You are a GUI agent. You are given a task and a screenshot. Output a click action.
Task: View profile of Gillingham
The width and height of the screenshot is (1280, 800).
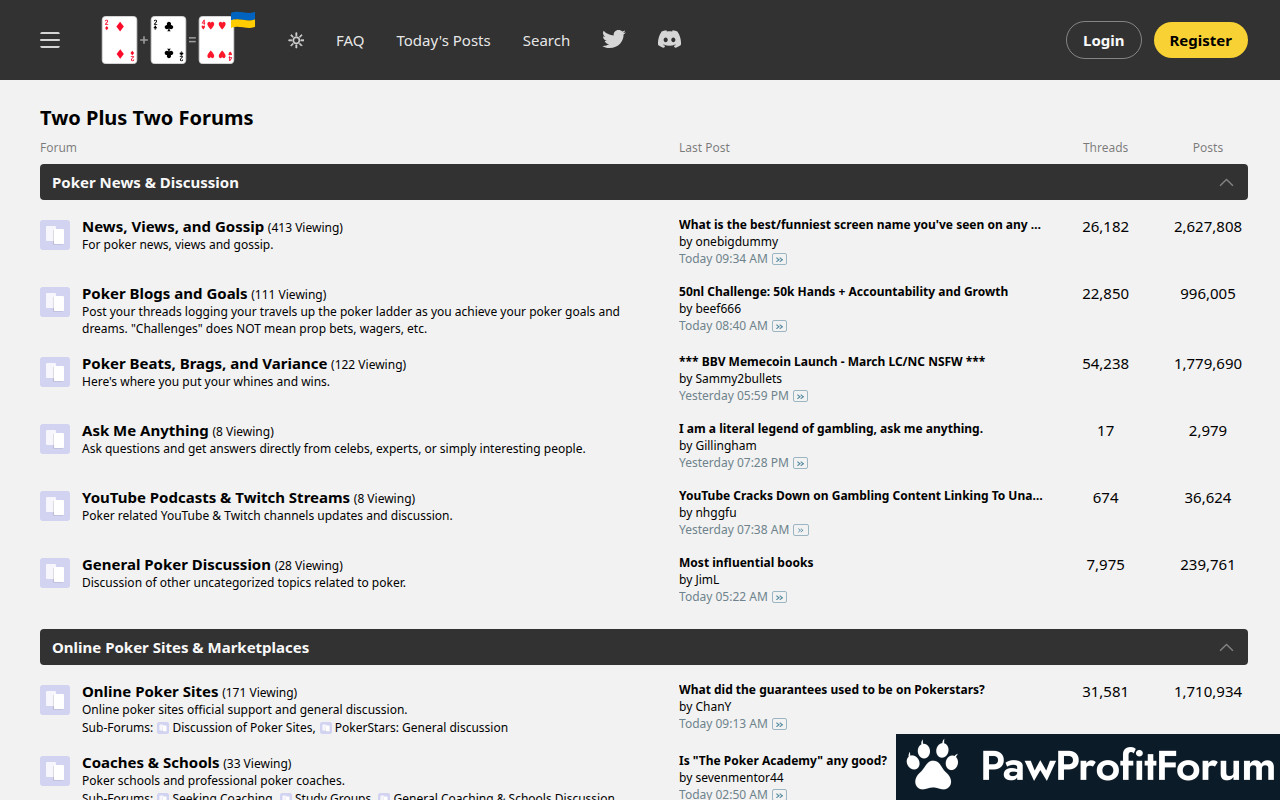(x=726, y=446)
